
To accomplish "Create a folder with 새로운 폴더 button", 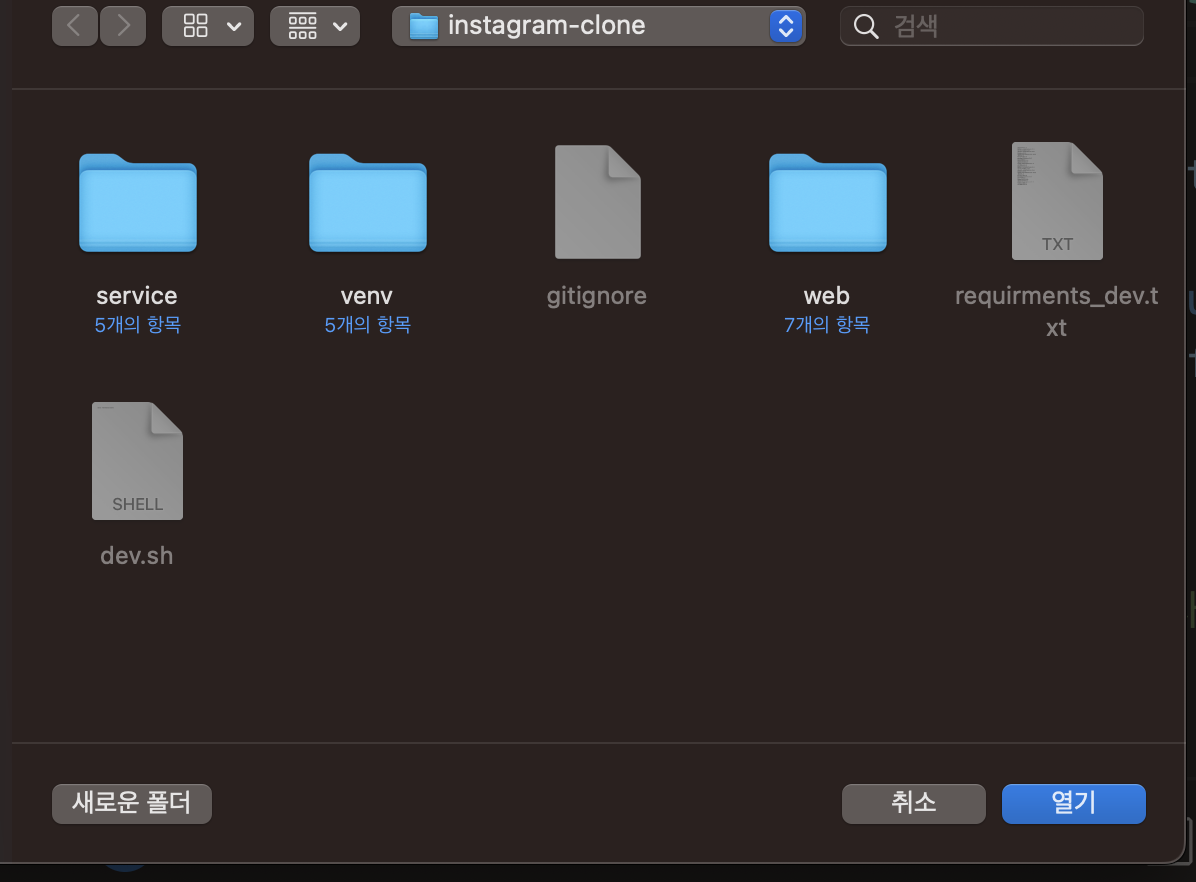I will point(132,803).
